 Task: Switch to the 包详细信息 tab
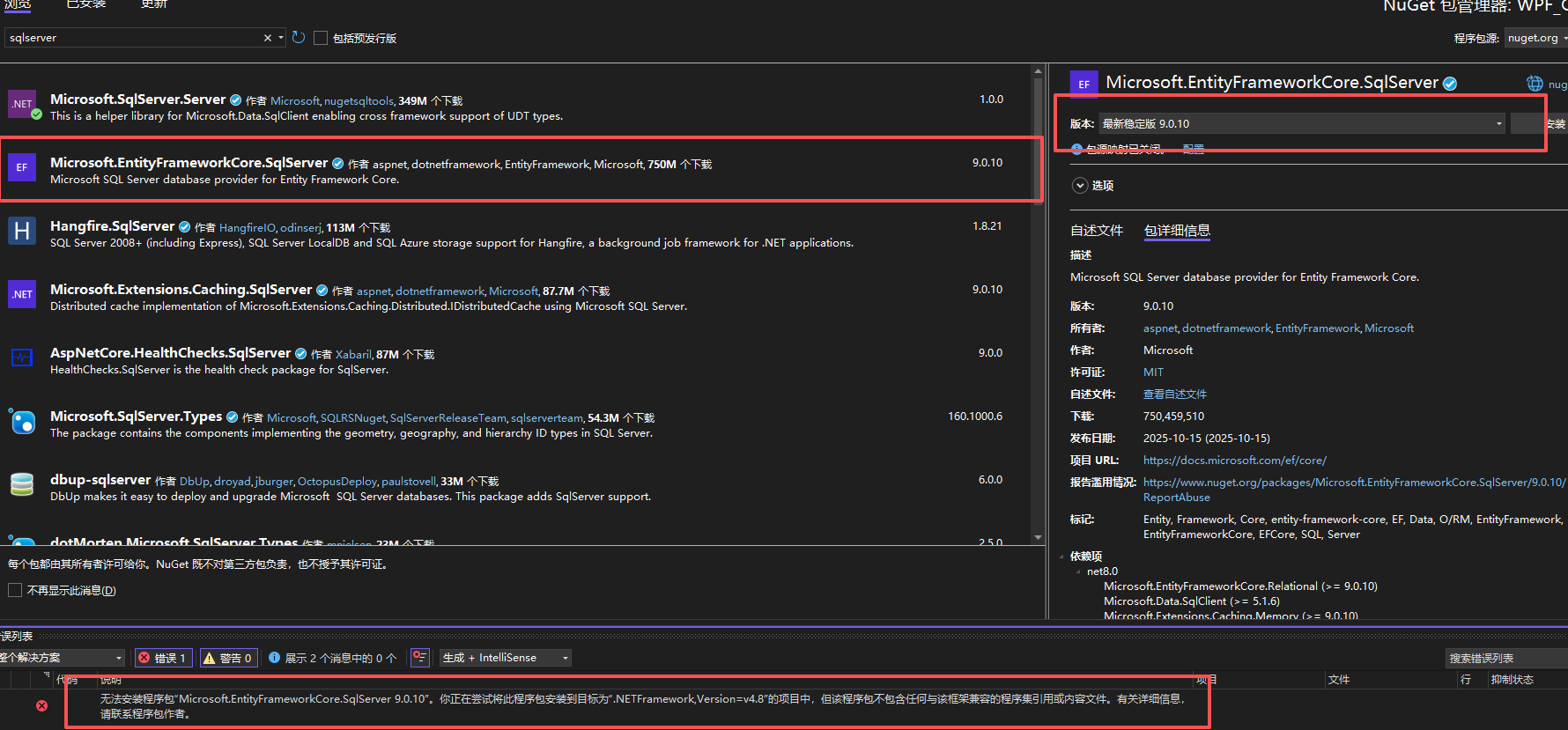click(1177, 231)
